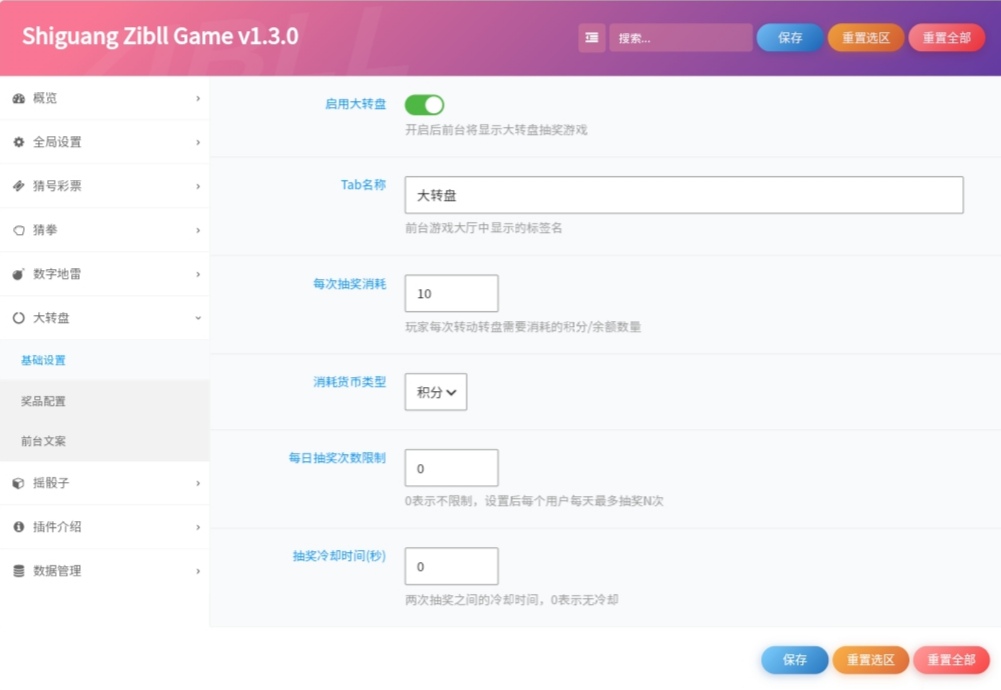
Task: Click the 抽奖冷却时间(秒) number field
Action: [451, 566]
